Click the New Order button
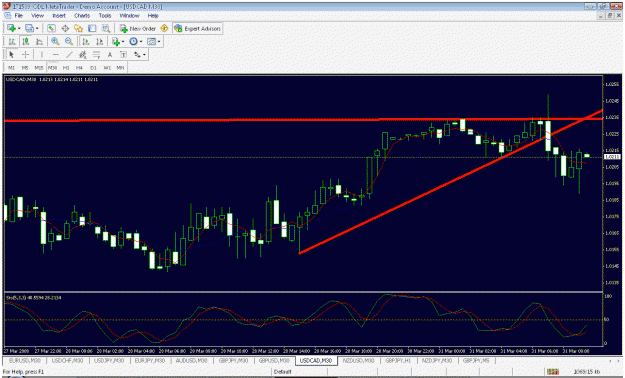Viewport: 625px width, 378px height. (x=138, y=28)
